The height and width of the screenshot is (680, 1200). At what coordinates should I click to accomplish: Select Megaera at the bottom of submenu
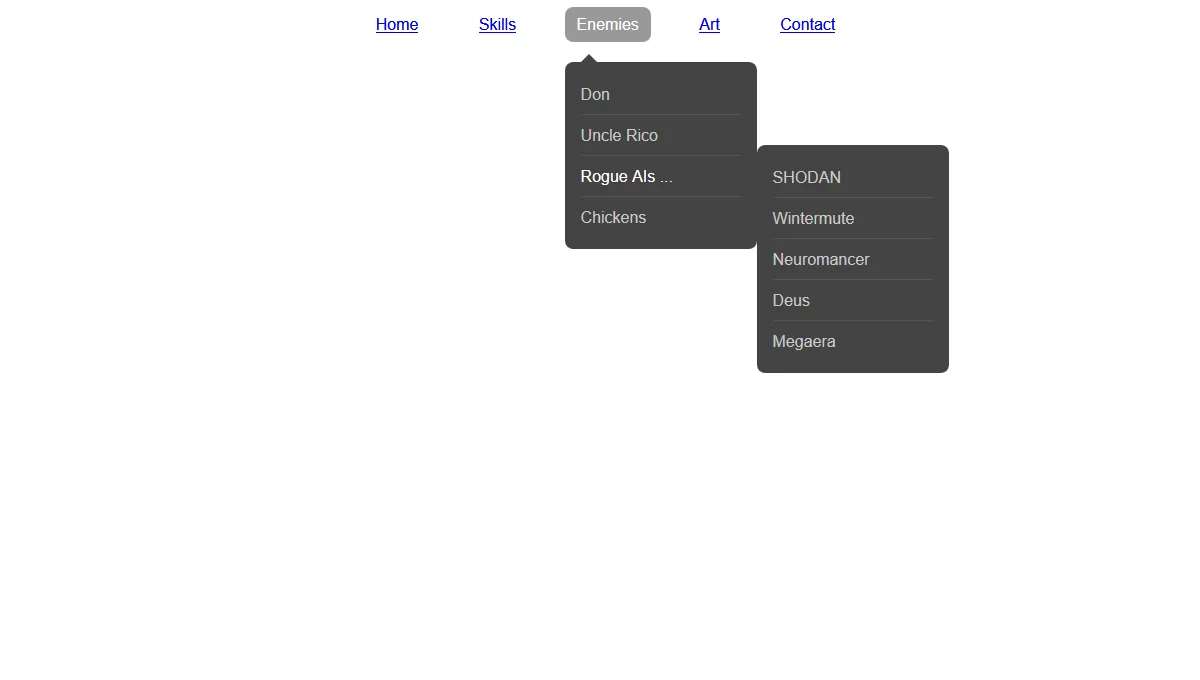tap(804, 341)
